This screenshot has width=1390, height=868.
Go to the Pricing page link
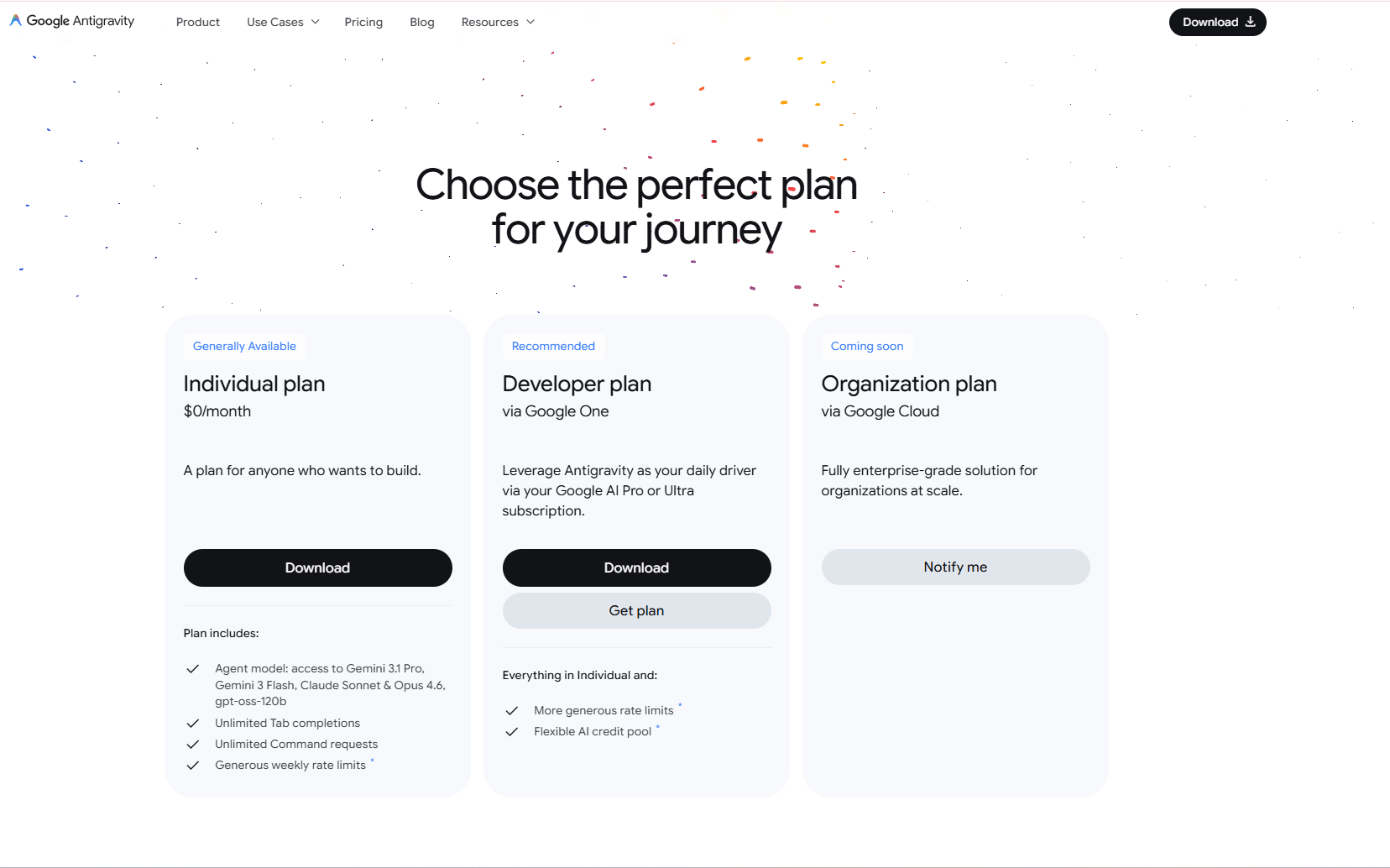[363, 22]
